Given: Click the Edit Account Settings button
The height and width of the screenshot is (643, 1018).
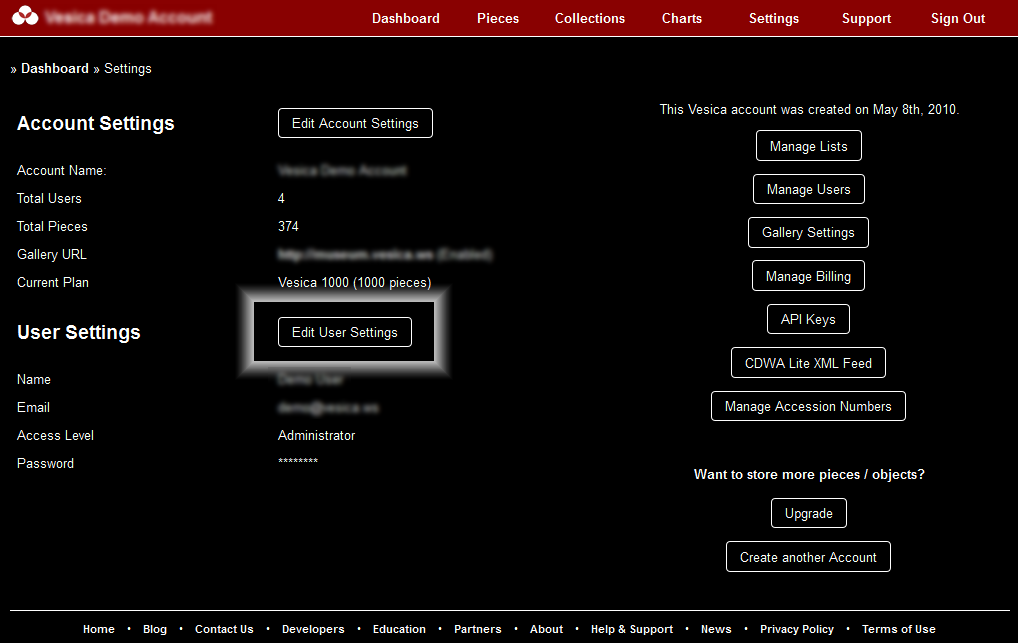Looking at the screenshot, I should coord(355,123).
